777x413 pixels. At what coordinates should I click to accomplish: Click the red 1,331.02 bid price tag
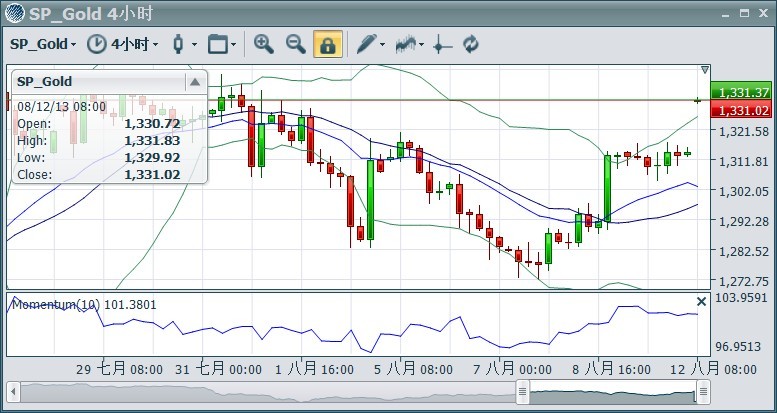(x=741, y=110)
